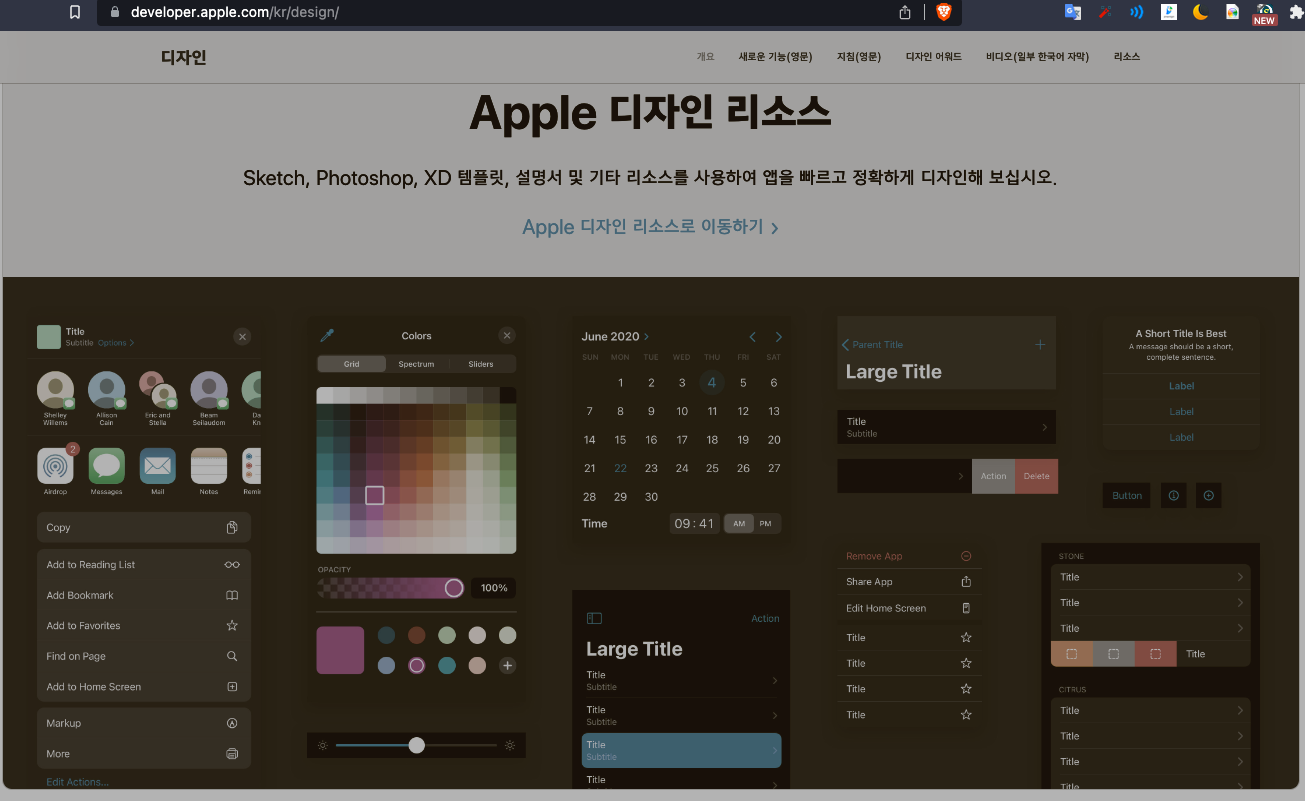
Task: Click the red Delete swipe button
Action: pyautogui.click(x=1036, y=476)
